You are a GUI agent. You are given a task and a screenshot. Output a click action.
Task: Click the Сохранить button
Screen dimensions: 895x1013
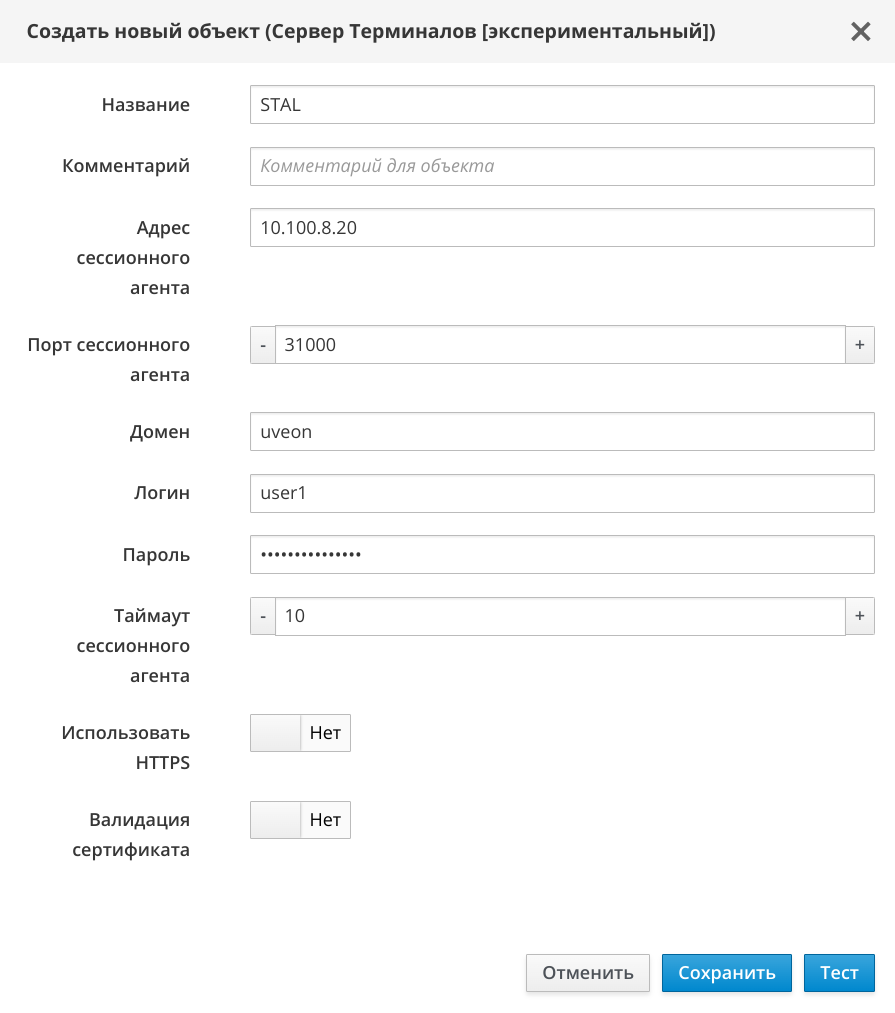(x=726, y=973)
